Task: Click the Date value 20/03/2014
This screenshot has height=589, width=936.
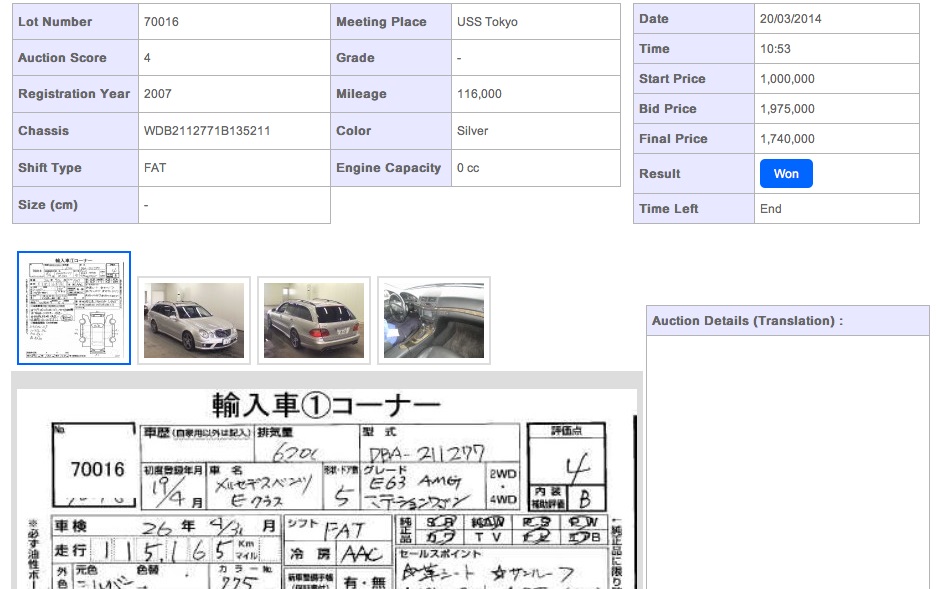Action: click(x=791, y=19)
